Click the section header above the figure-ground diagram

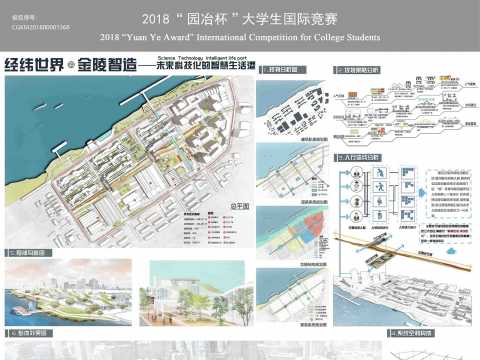[283, 70]
